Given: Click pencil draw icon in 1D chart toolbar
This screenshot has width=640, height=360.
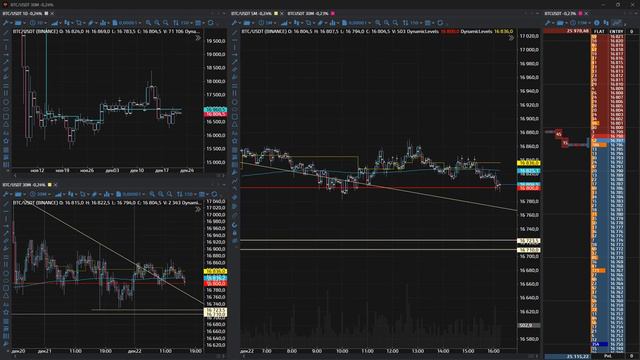Looking at the screenshot, I should pyautogui.click(x=90, y=23).
